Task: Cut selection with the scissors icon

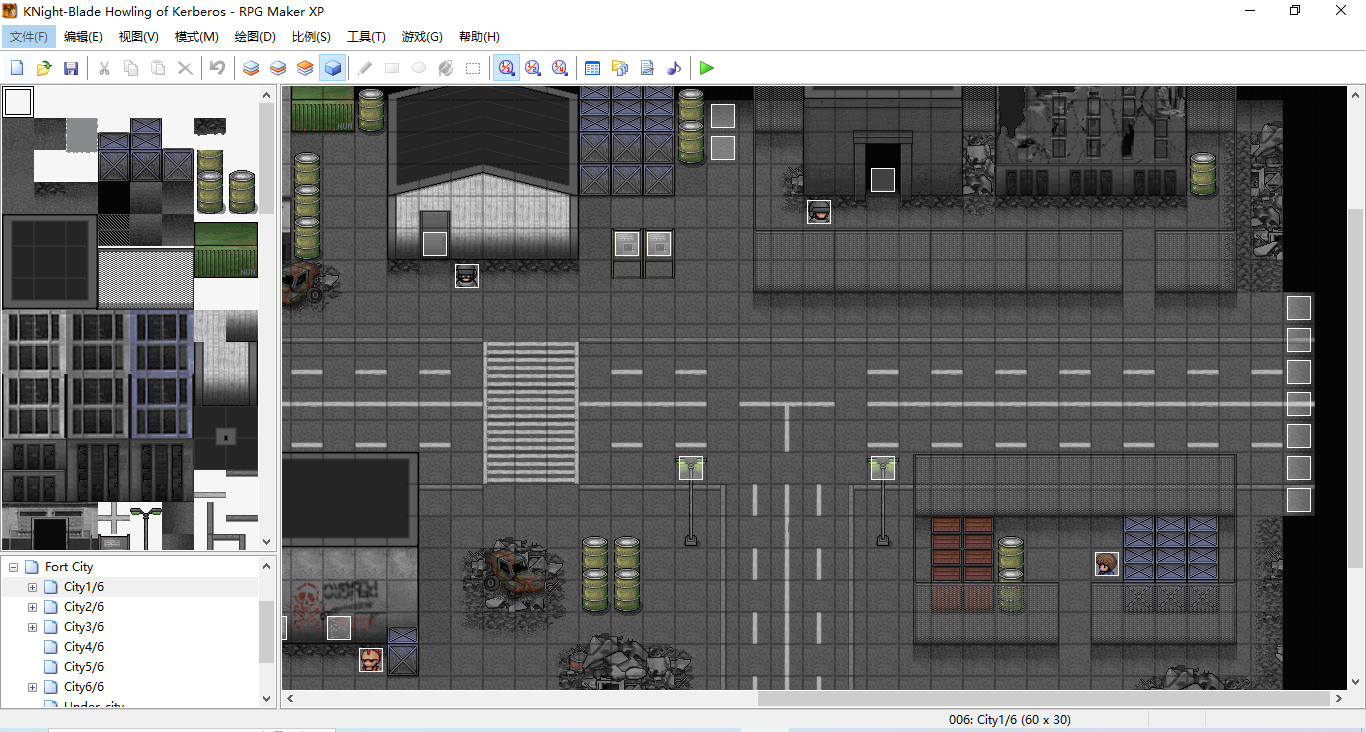Action: [x=104, y=68]
